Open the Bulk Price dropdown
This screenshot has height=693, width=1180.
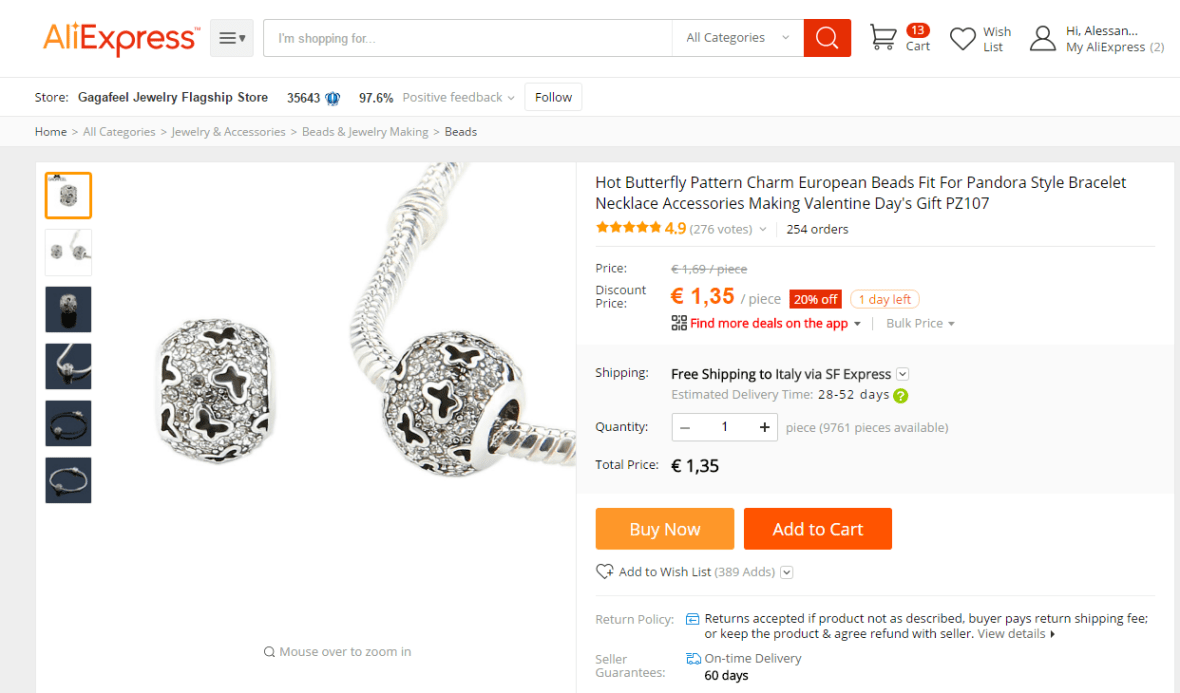pyautogui.click(x=920, y=323)
